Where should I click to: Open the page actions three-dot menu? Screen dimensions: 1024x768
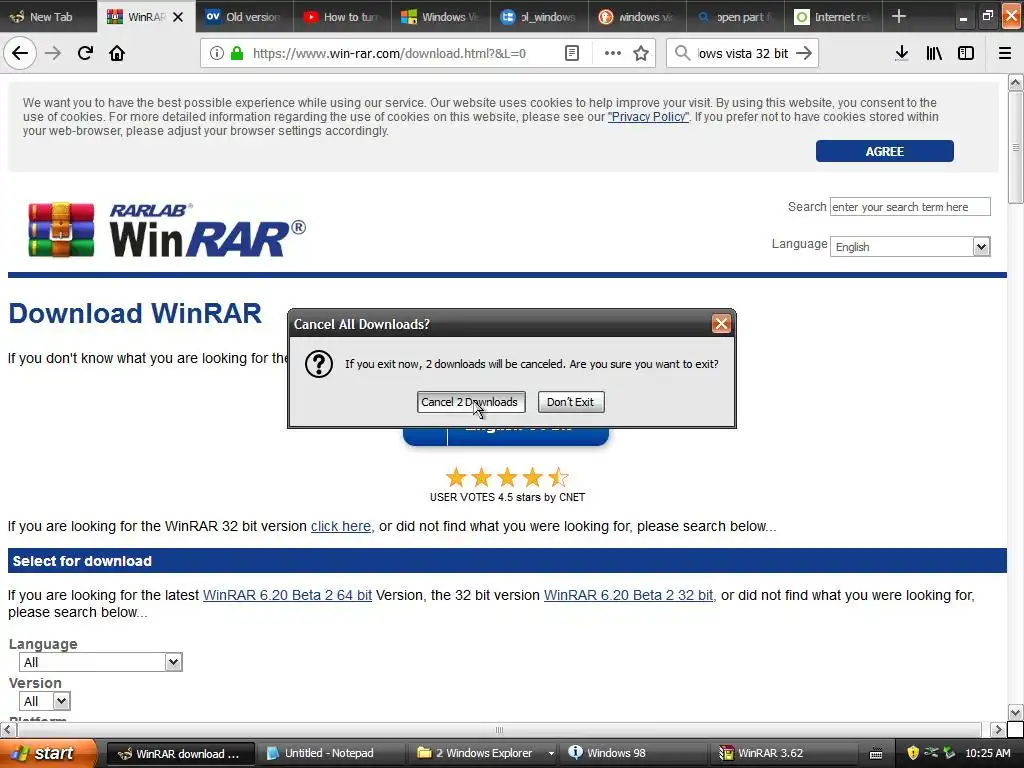pyautogui.click(x=613, y=53)
